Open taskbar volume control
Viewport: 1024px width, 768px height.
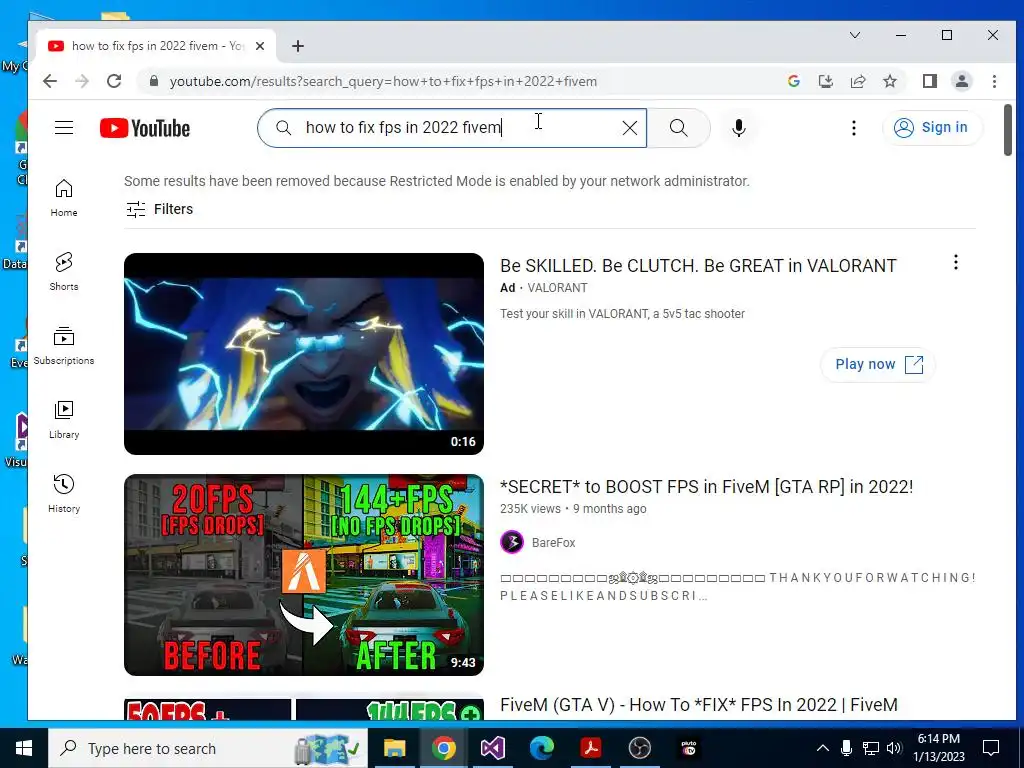click(894, 748)
